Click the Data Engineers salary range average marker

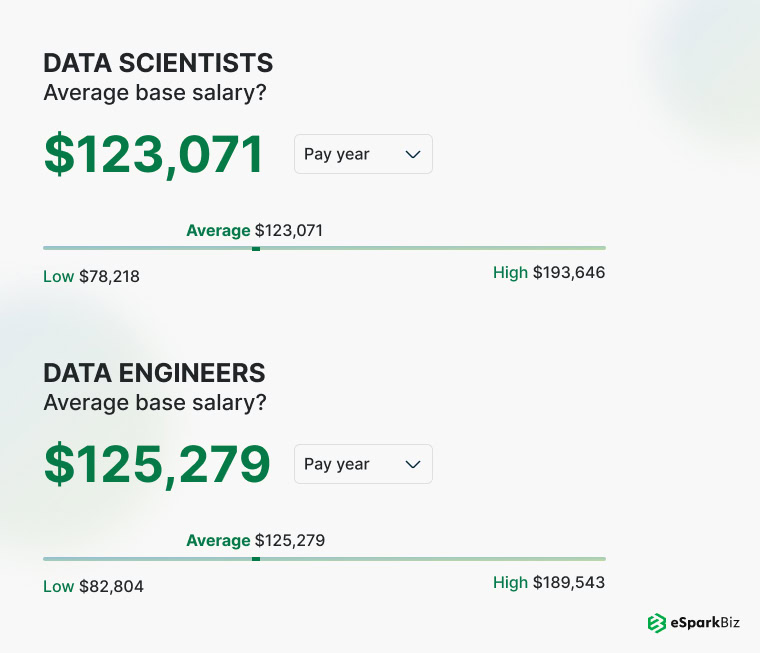point(256,558)
